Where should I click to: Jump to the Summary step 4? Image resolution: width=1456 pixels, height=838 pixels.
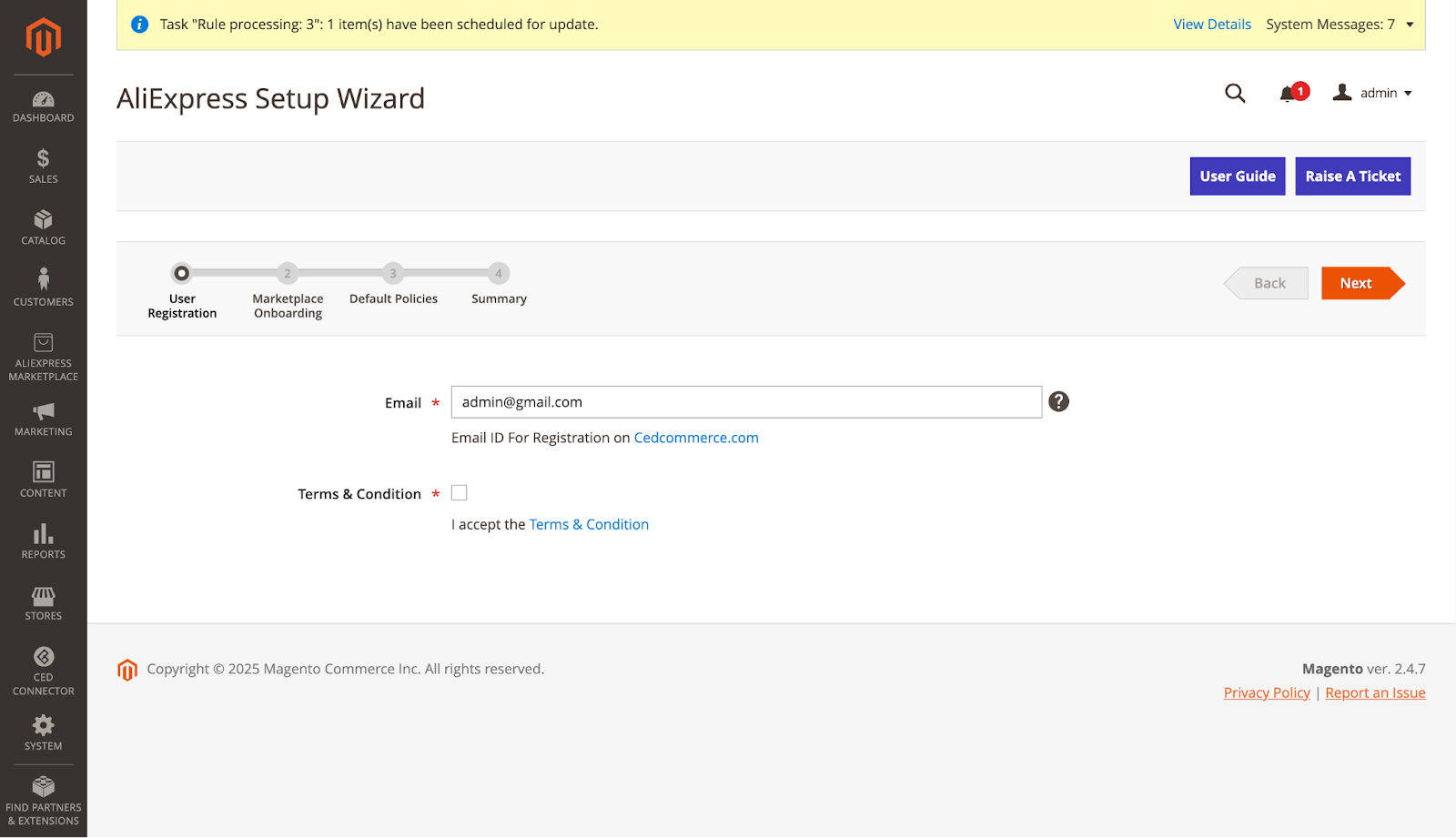click(499, 274)
